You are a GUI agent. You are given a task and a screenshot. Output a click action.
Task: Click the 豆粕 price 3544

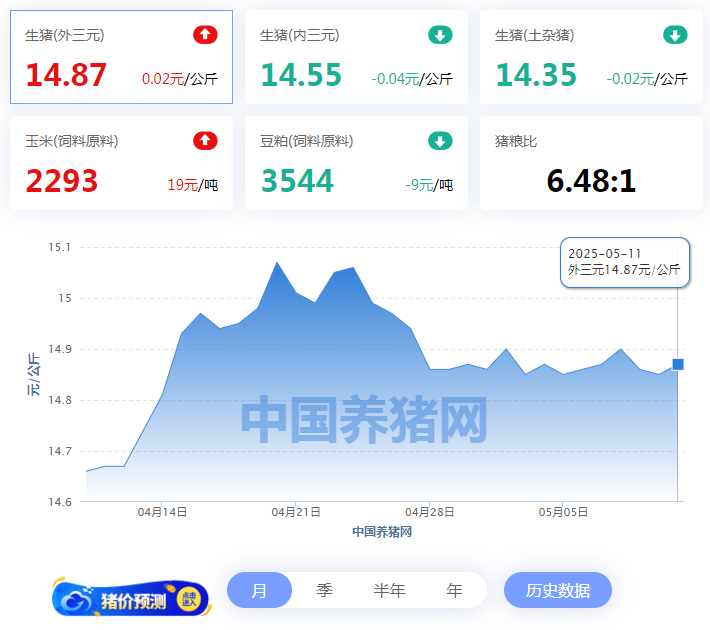pos(297,181)
